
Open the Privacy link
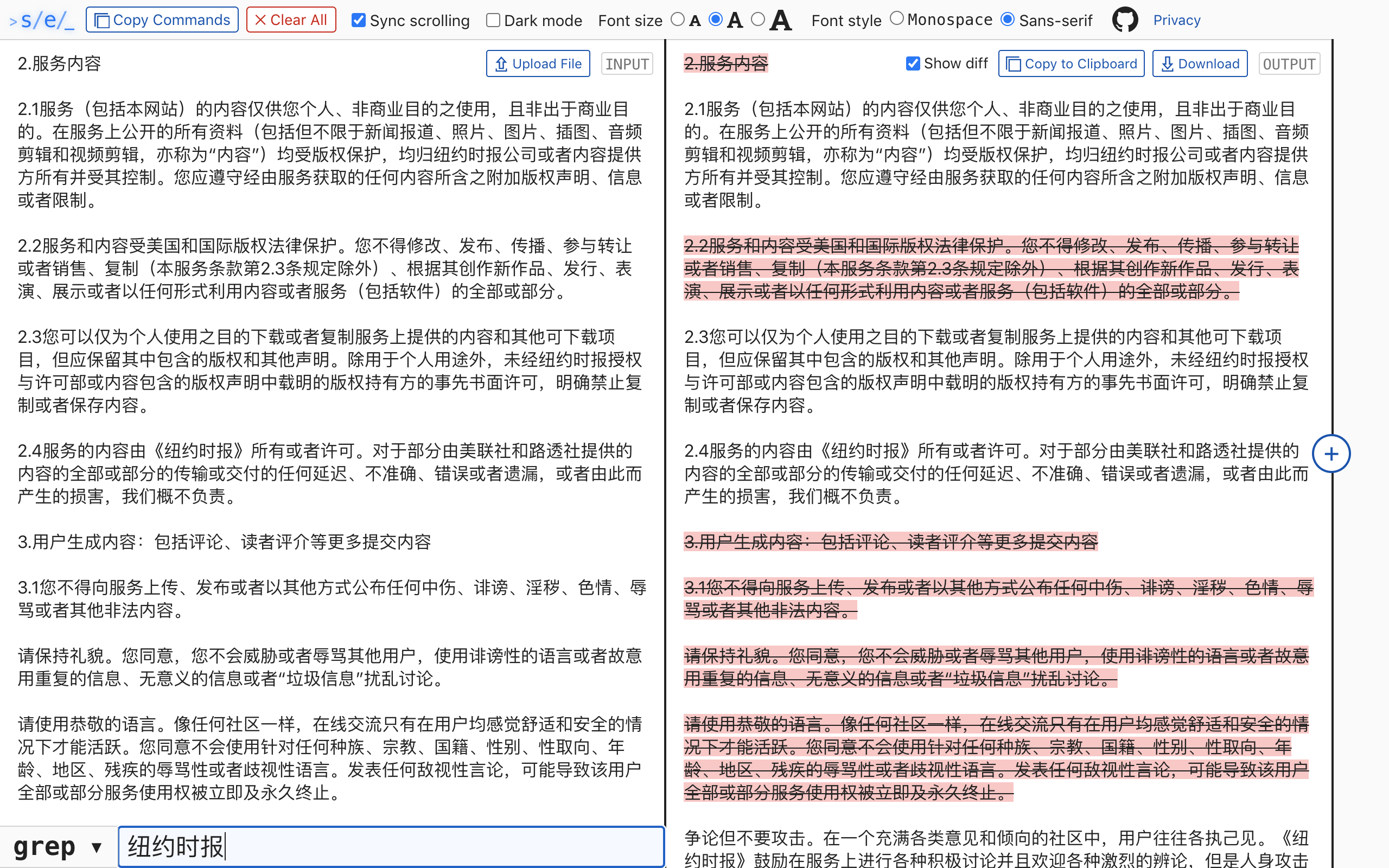click(1177, 20)
